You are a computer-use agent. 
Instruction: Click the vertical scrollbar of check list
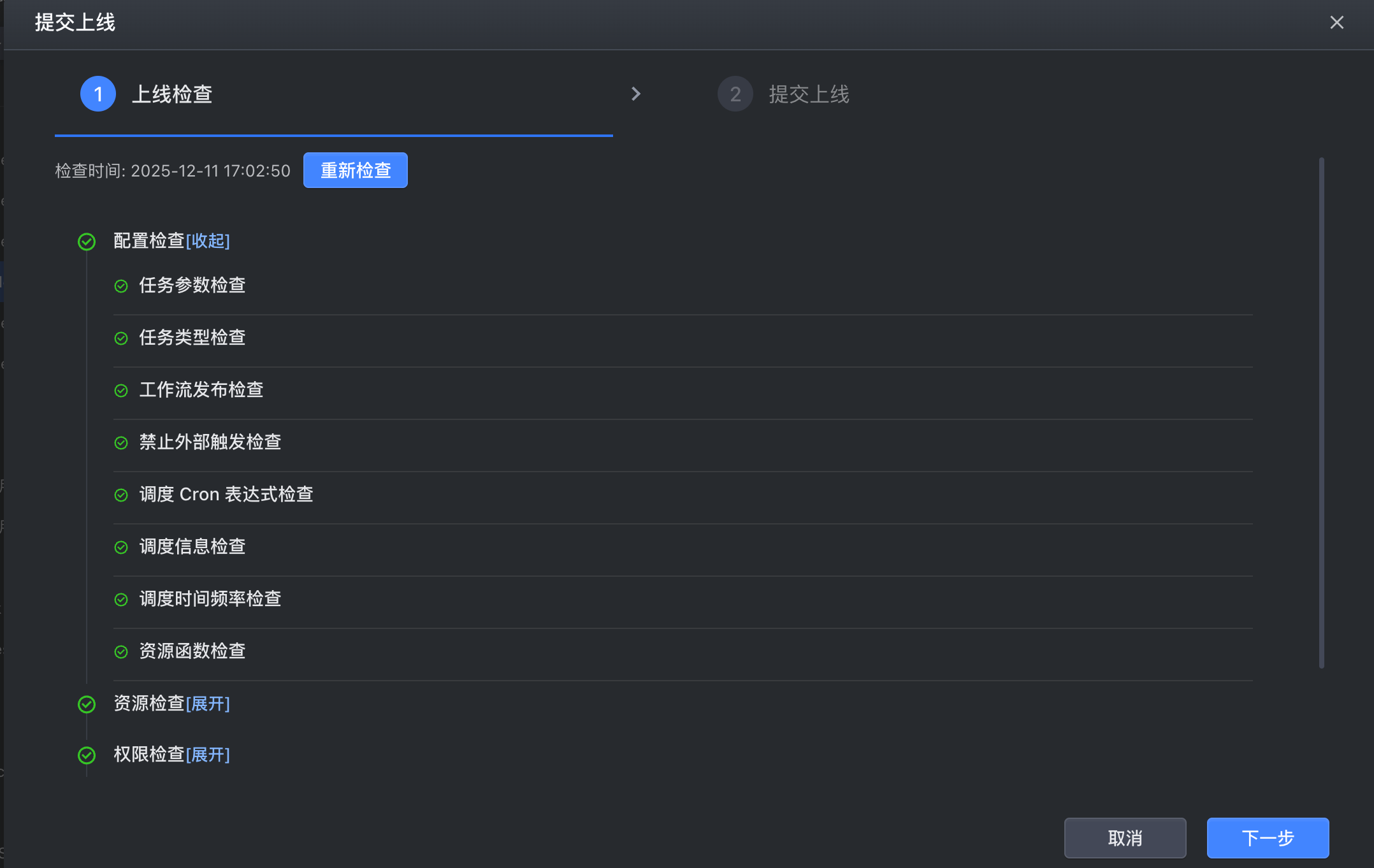pyautogui.click(x=1321, y=413)
